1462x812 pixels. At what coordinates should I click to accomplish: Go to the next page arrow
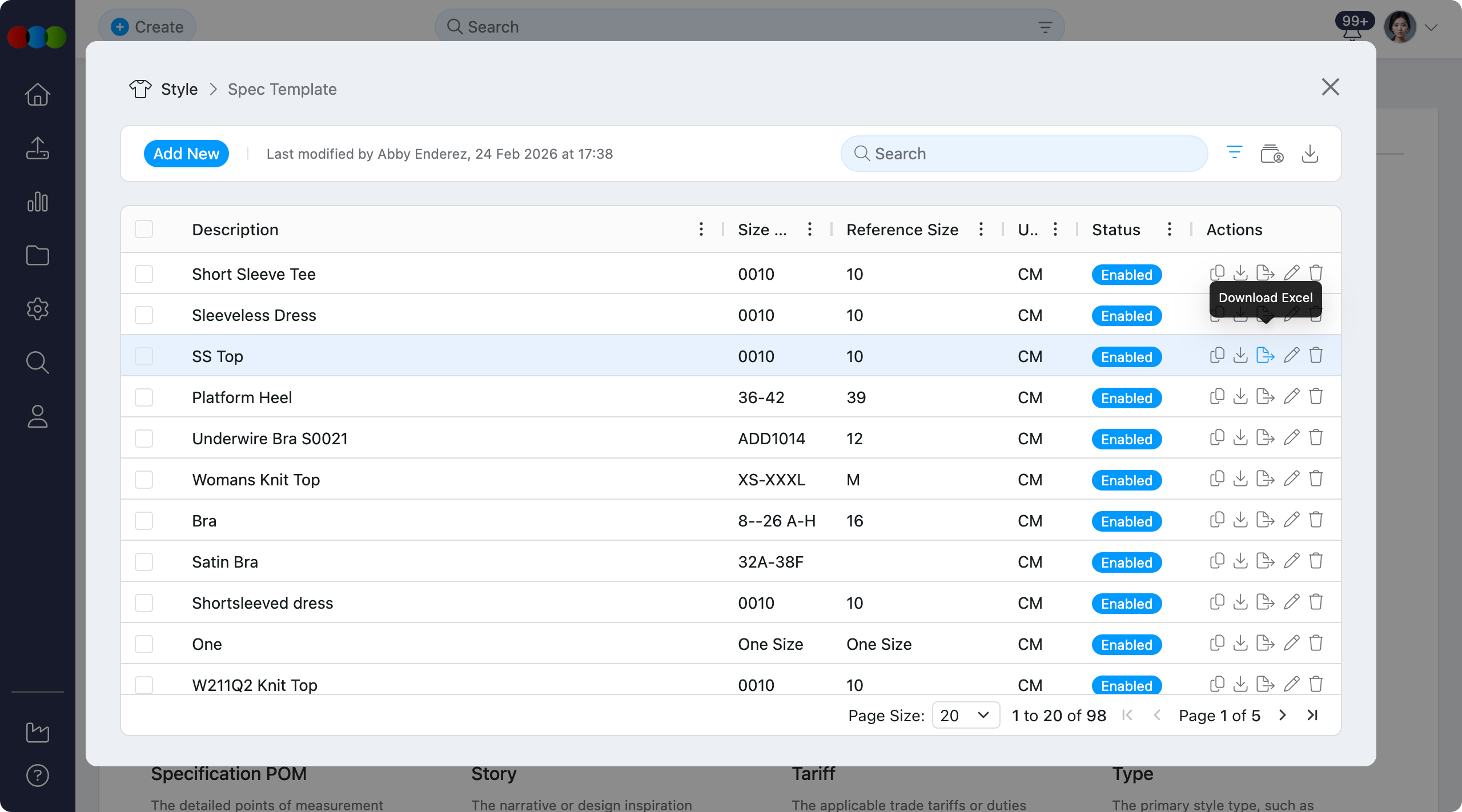pos(1283,715)
